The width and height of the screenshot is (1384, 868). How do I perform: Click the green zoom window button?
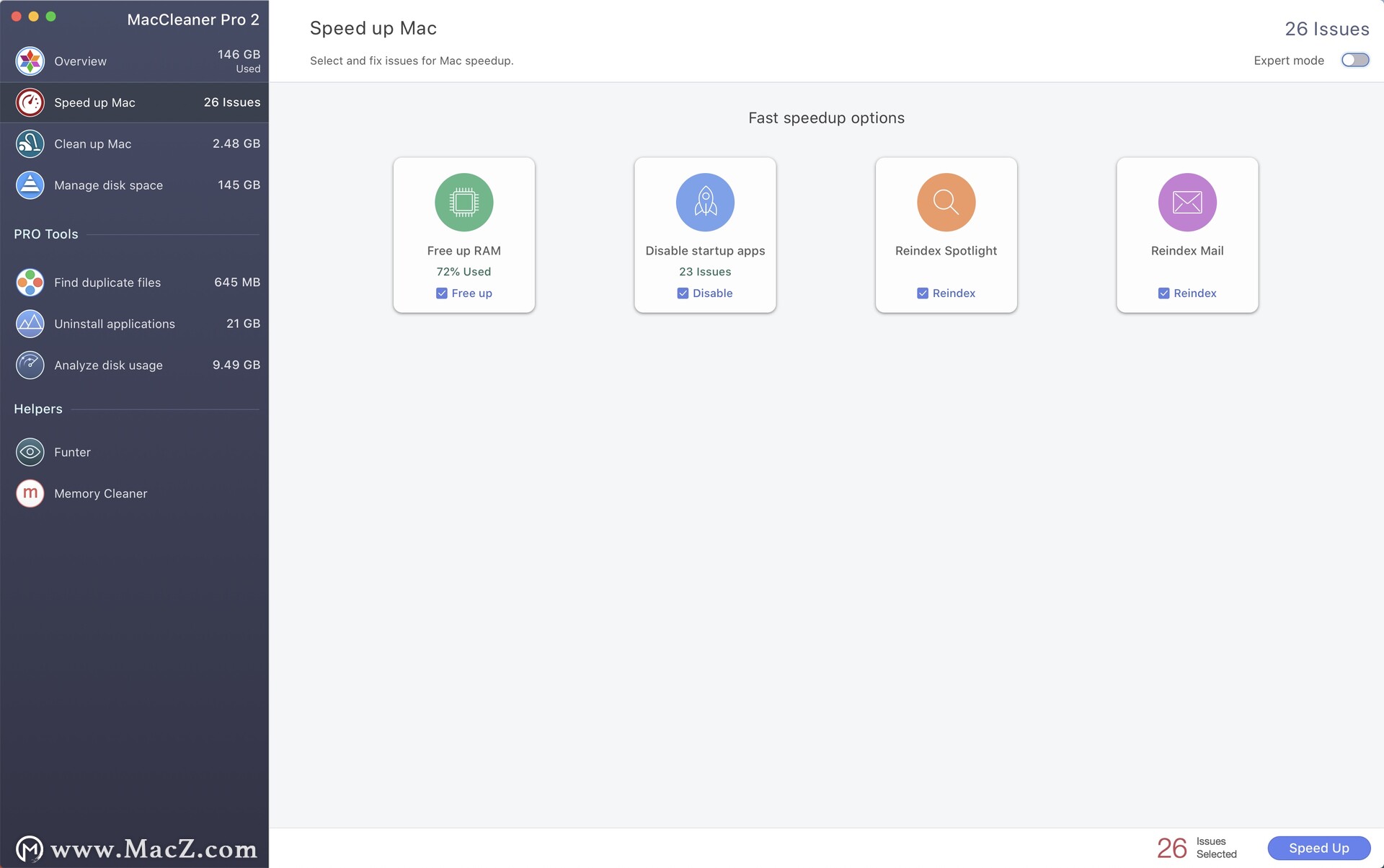pyautogui.click(x=50, y=16)
